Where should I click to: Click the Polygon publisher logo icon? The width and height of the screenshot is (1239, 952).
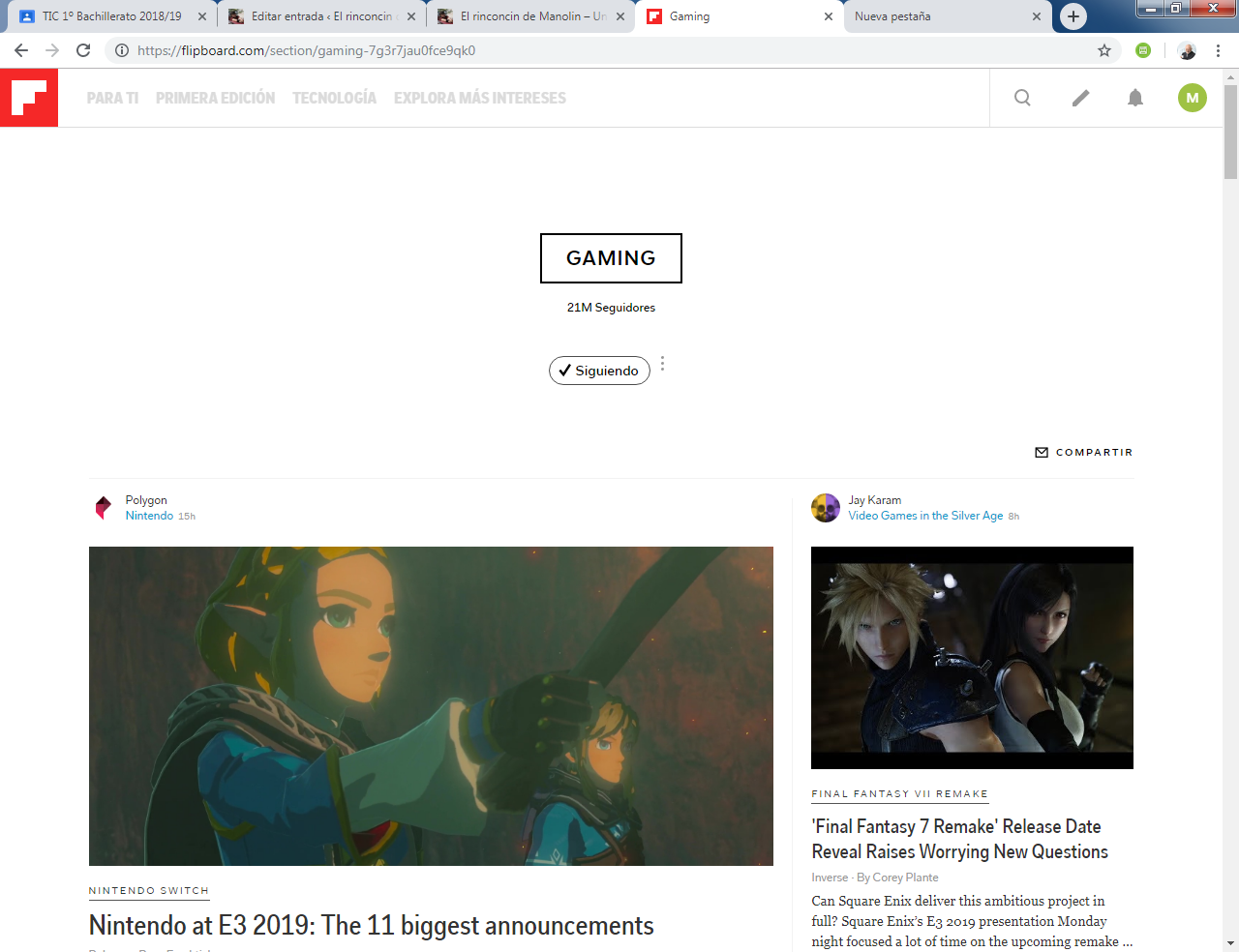click(104, 508)
